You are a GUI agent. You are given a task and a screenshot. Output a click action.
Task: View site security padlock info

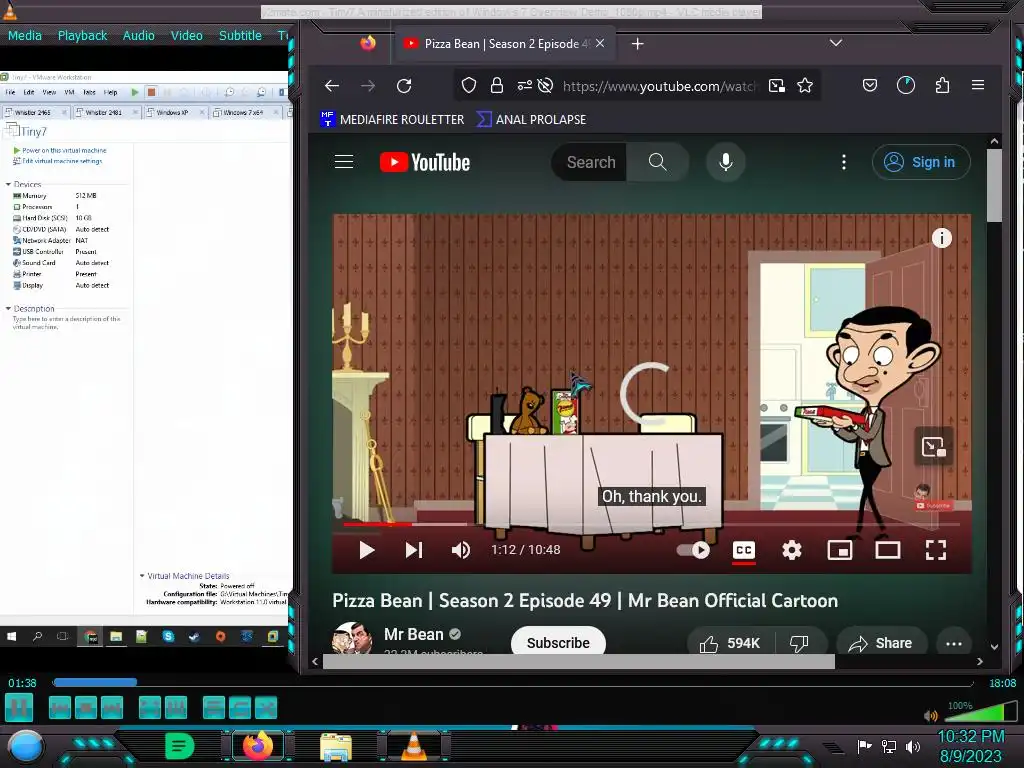[497, 86]
